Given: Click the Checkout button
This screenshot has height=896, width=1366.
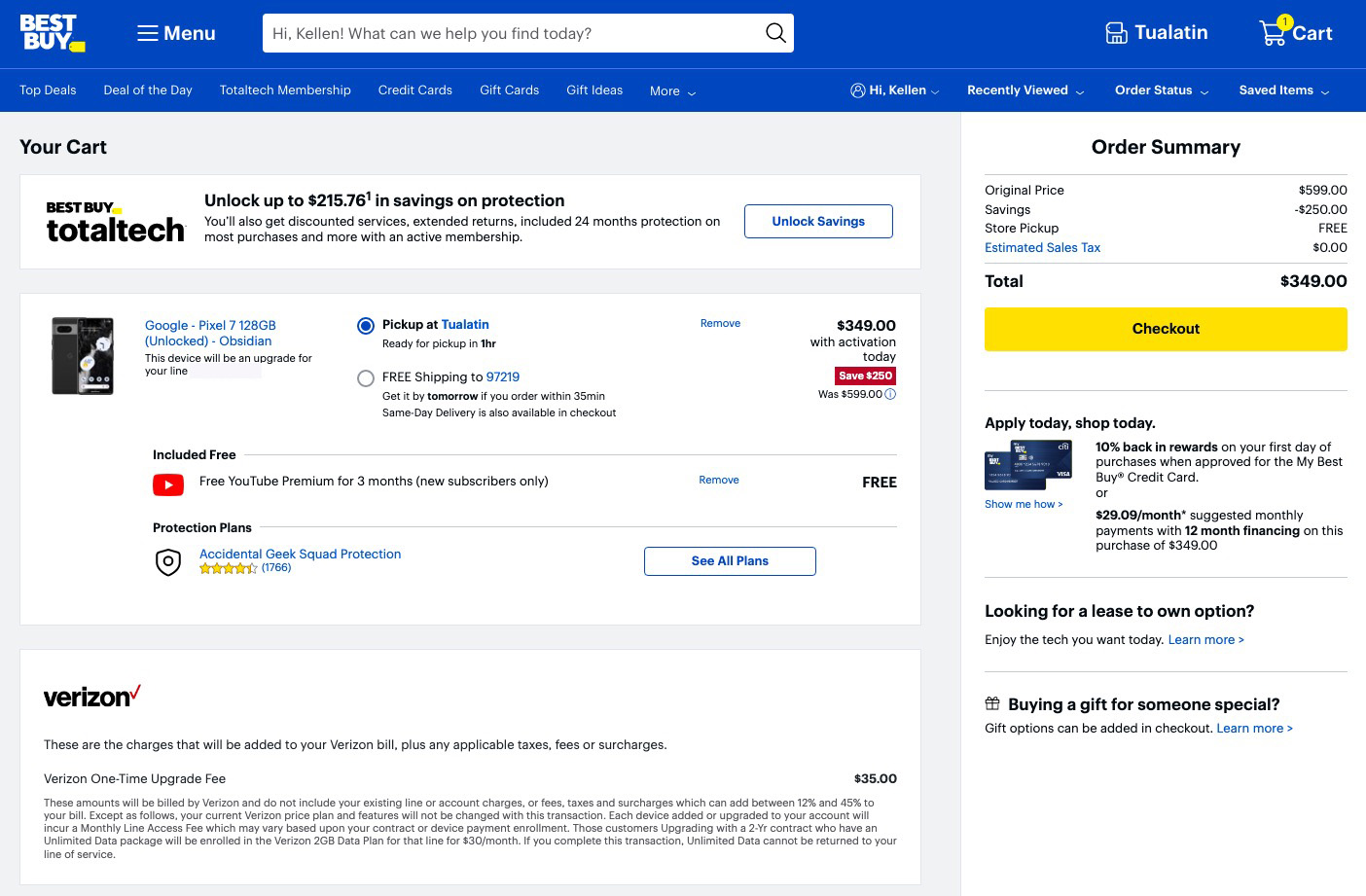Looking at the screenshot, I should click(x=1166, y=329).
